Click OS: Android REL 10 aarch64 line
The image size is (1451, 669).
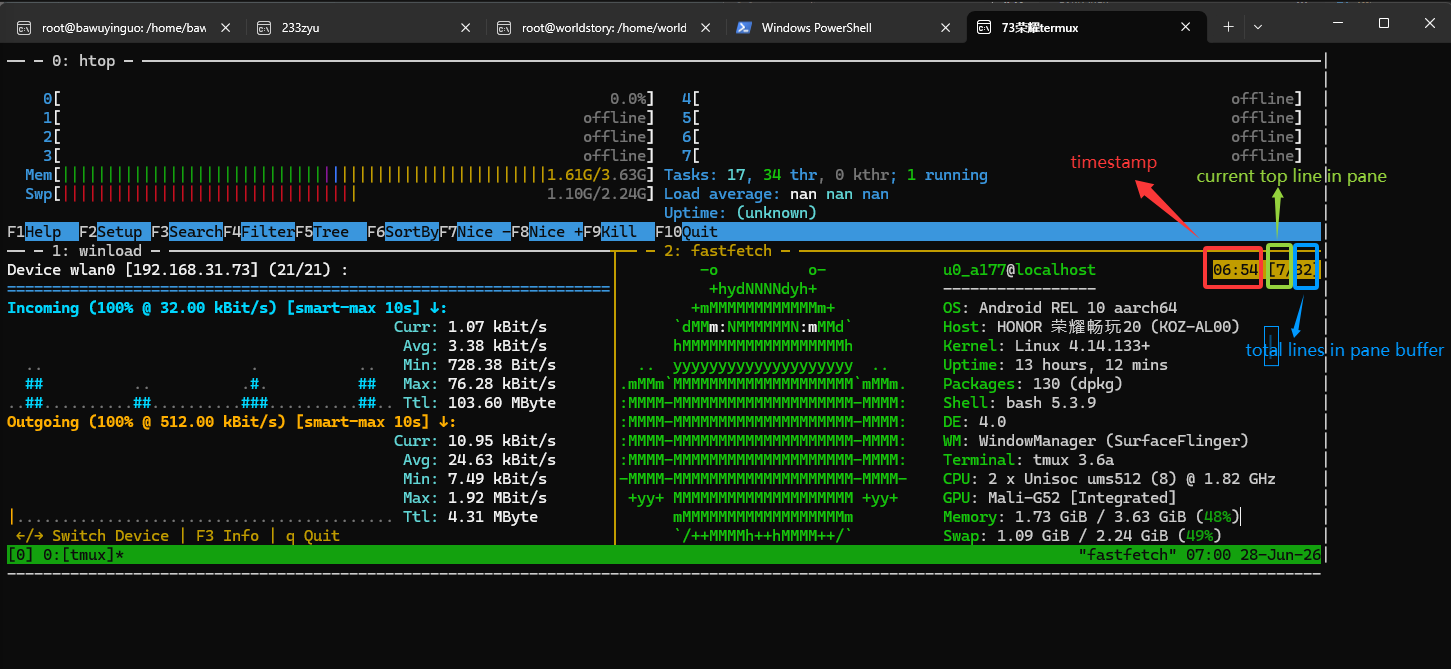[x=1060, y=308]
